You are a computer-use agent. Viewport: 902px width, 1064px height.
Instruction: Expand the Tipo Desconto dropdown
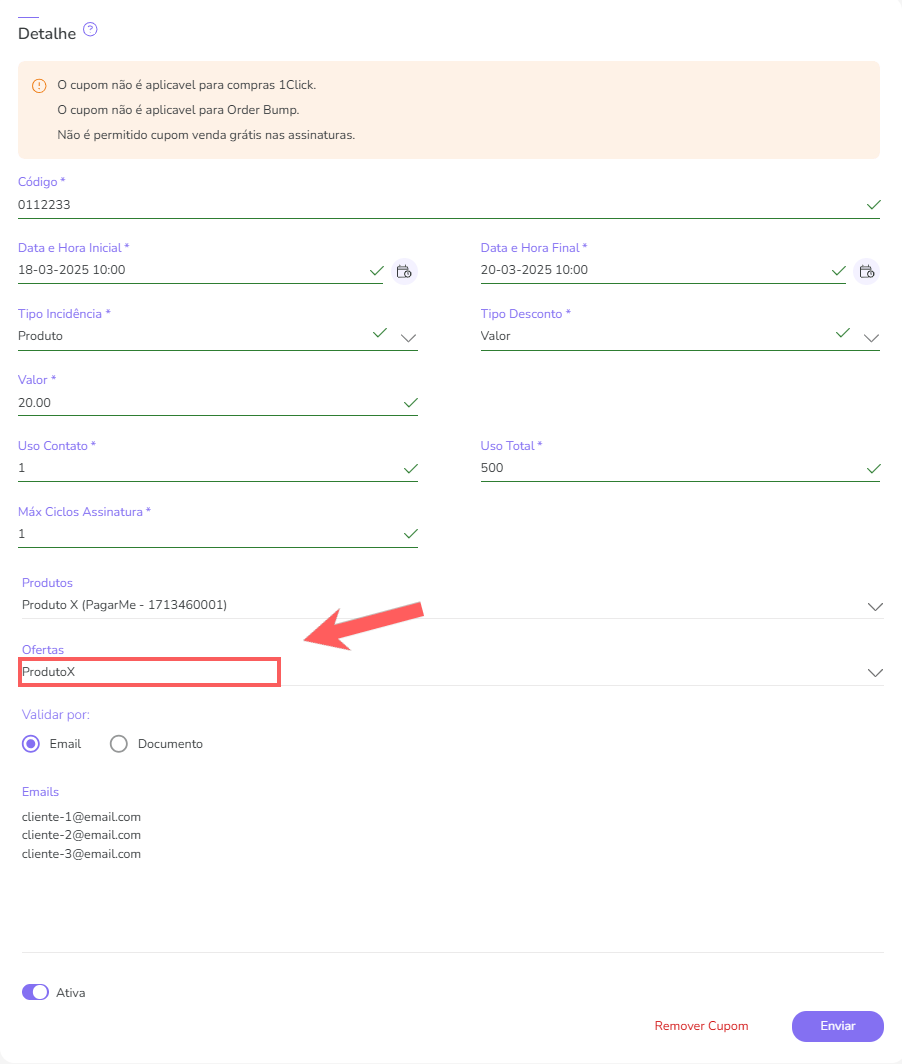click(871, 338)
